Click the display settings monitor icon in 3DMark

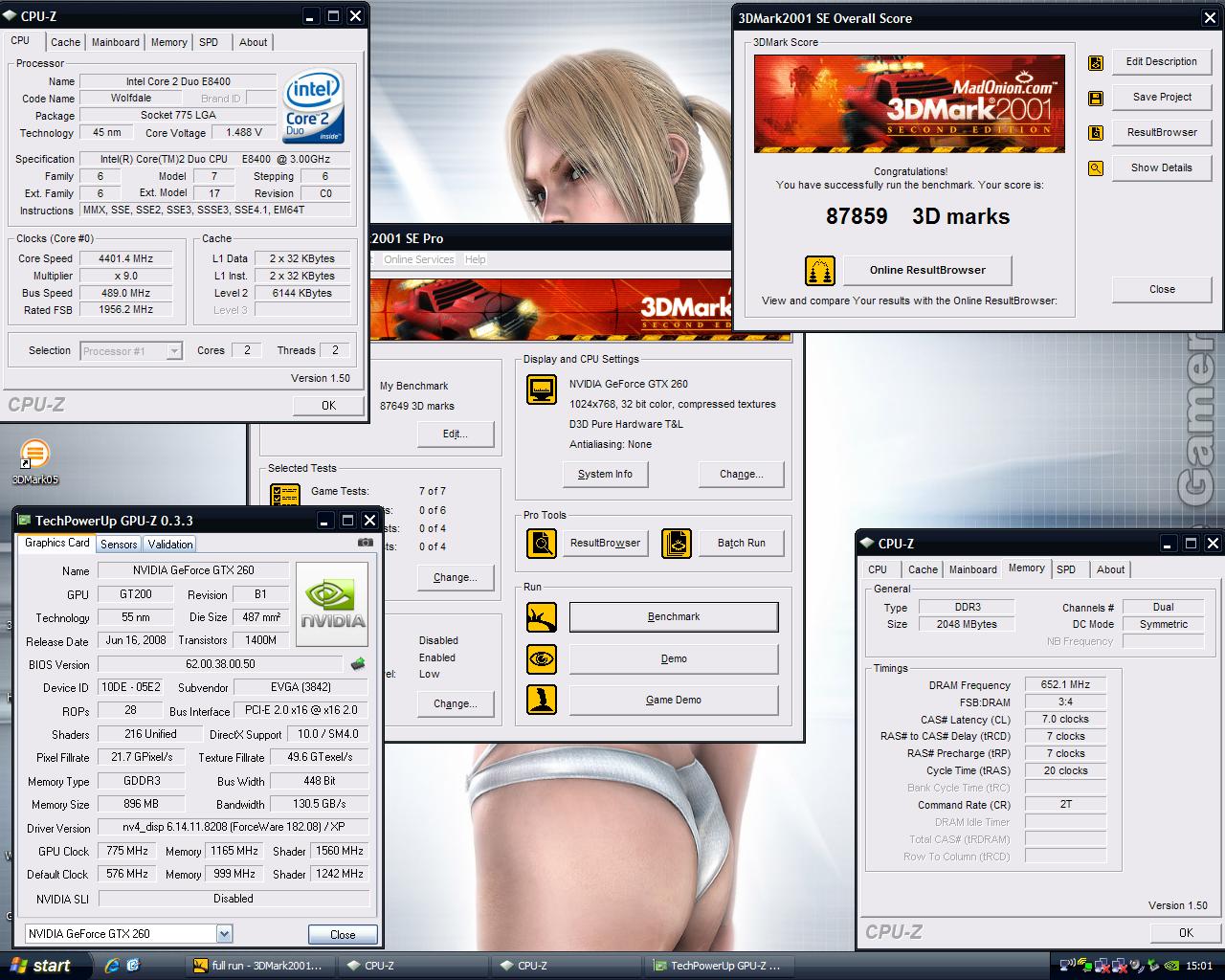click(x=542, y=390)
